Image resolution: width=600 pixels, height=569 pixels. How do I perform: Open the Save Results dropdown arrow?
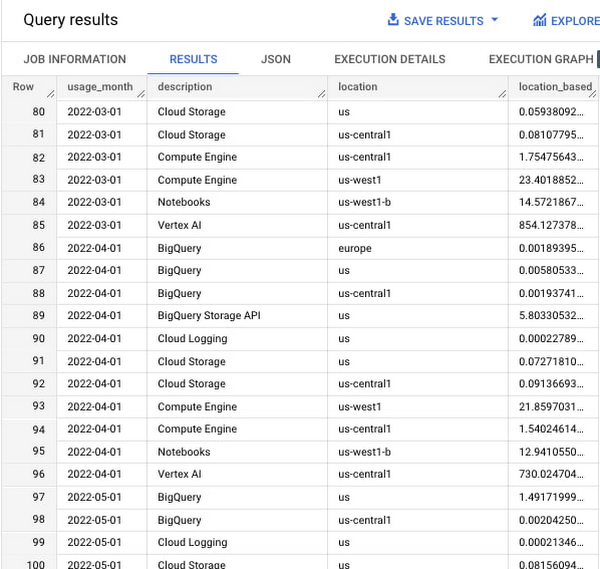(494, 19)
